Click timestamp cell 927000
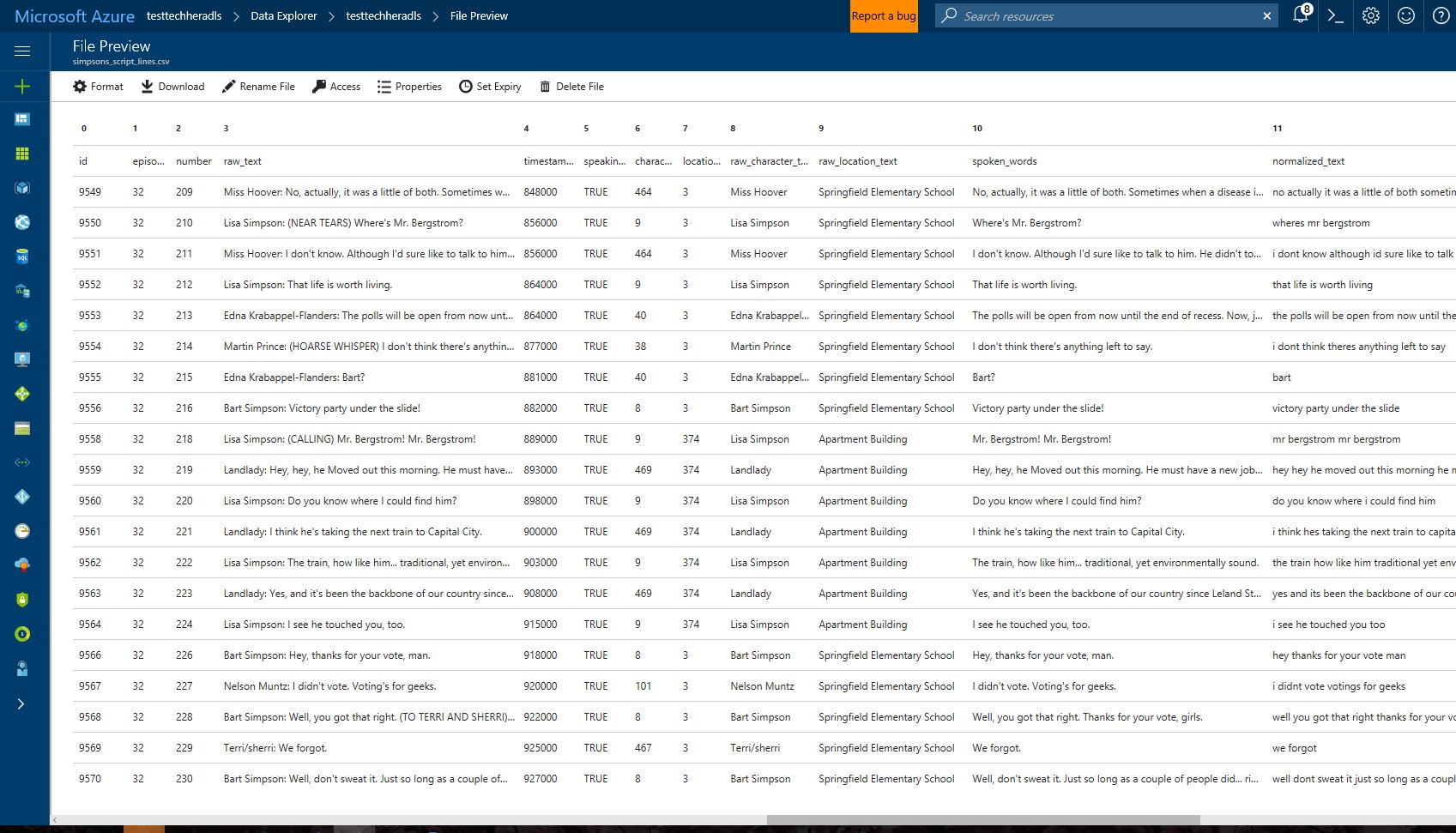Image resolution: width=1456 pixels, height=833 pixels. pos(541,778)
